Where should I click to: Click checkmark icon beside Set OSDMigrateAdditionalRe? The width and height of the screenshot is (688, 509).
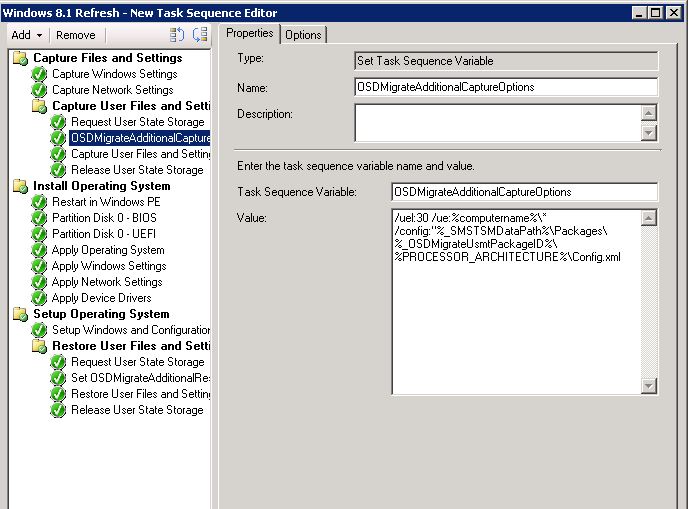tap(58, 378)
